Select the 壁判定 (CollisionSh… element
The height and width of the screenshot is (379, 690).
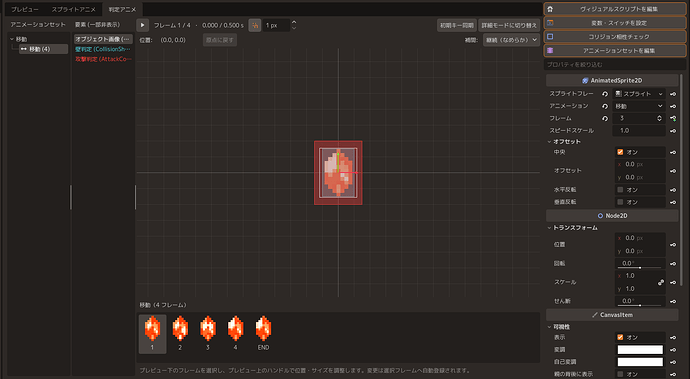(103, 49)
